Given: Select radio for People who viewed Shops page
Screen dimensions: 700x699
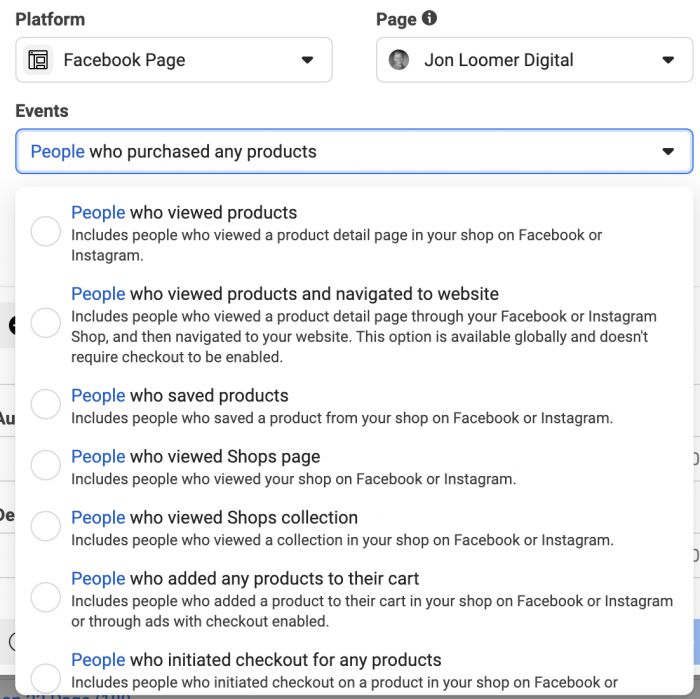Looking at the screenshot, I should [46, 465].
